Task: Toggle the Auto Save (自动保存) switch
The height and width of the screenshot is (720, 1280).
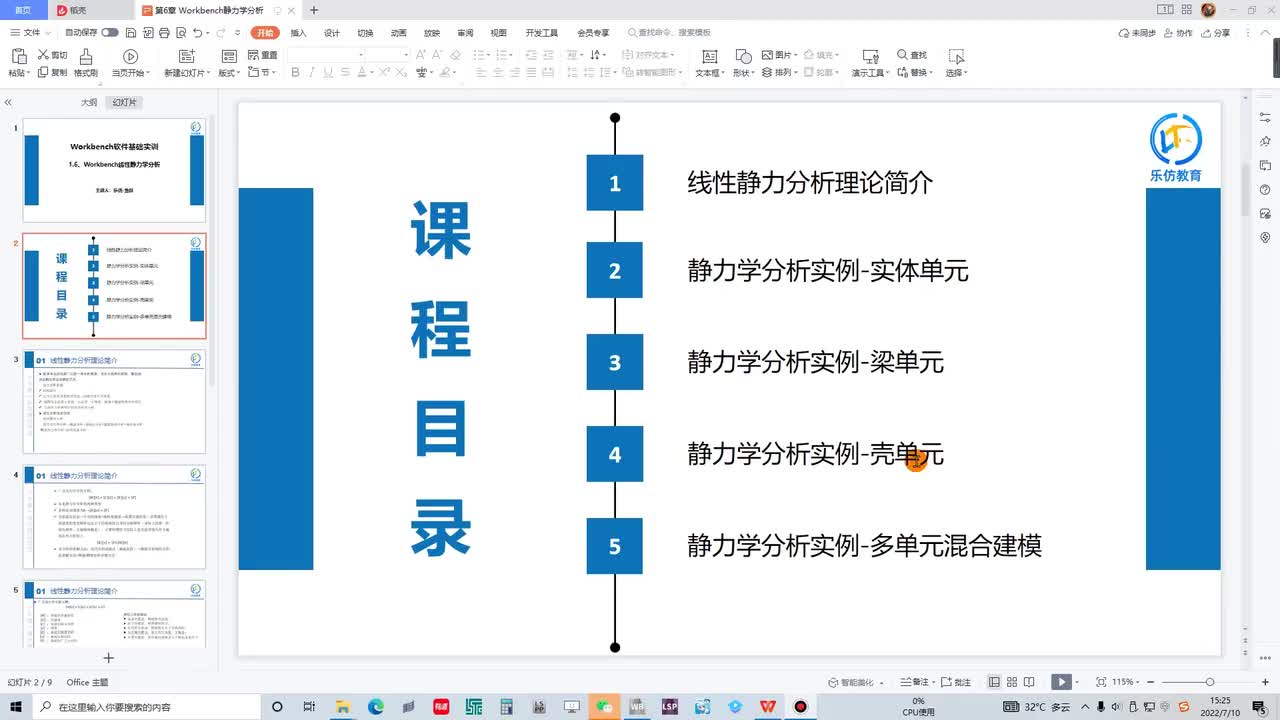Action: click(x=110, y=33)
